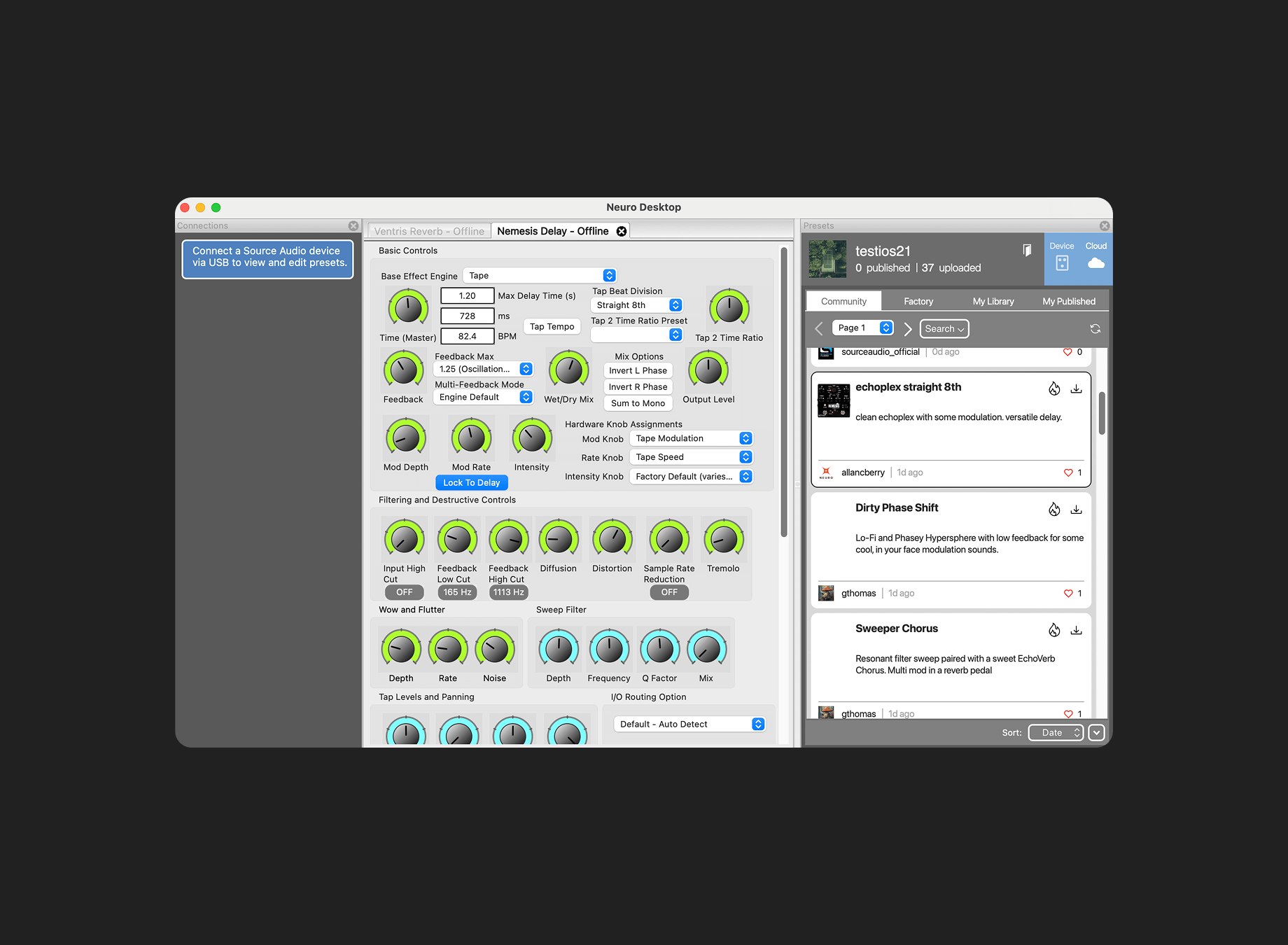Click the flame icon on echoplex straight 8th
This screenshot has width=1288, height=945.
[1054, 388]
